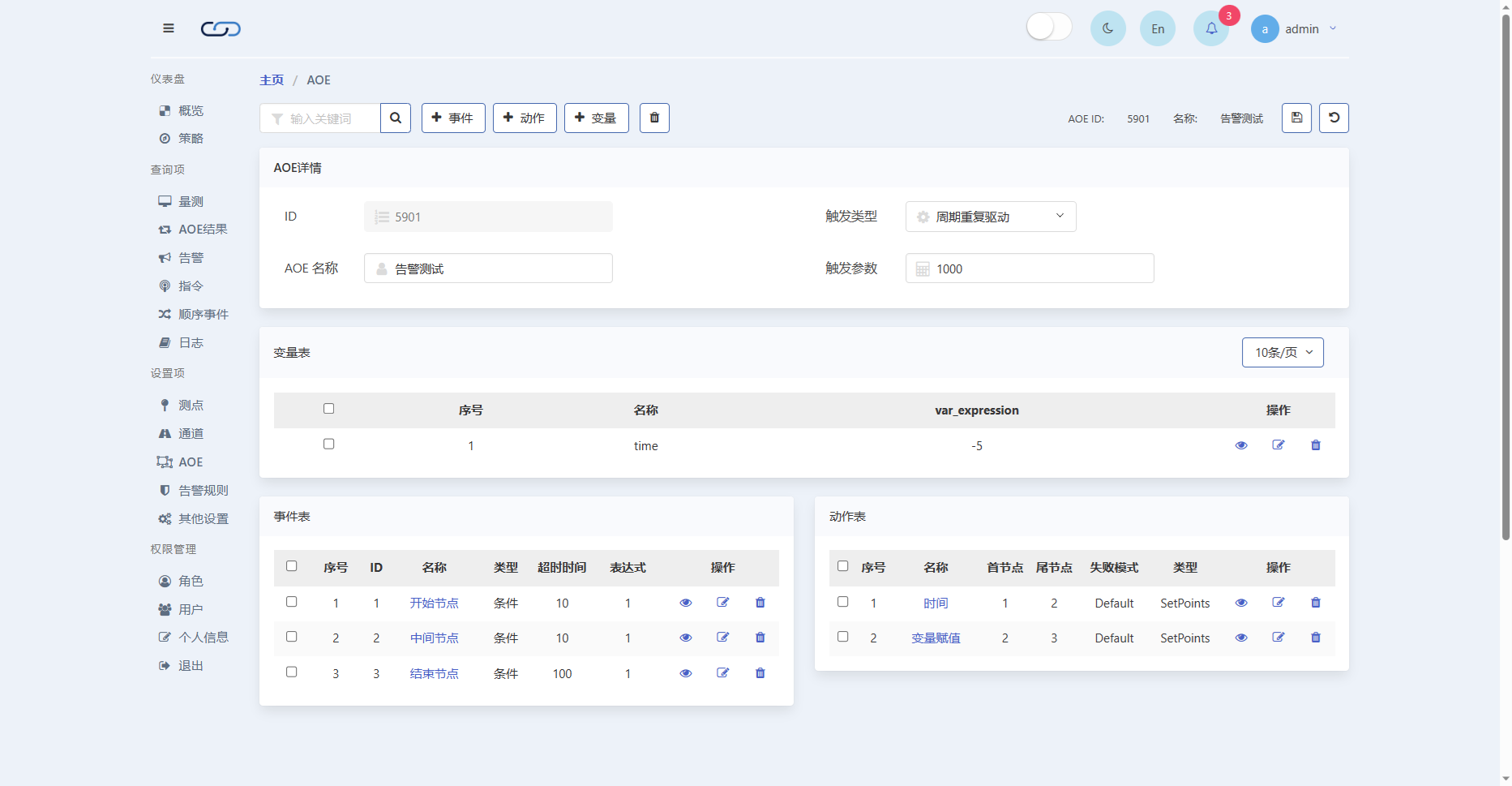This screenshot has height=786, width=1512.
Task: Edit the 结束节点 event
Action: tap(723, 673)
